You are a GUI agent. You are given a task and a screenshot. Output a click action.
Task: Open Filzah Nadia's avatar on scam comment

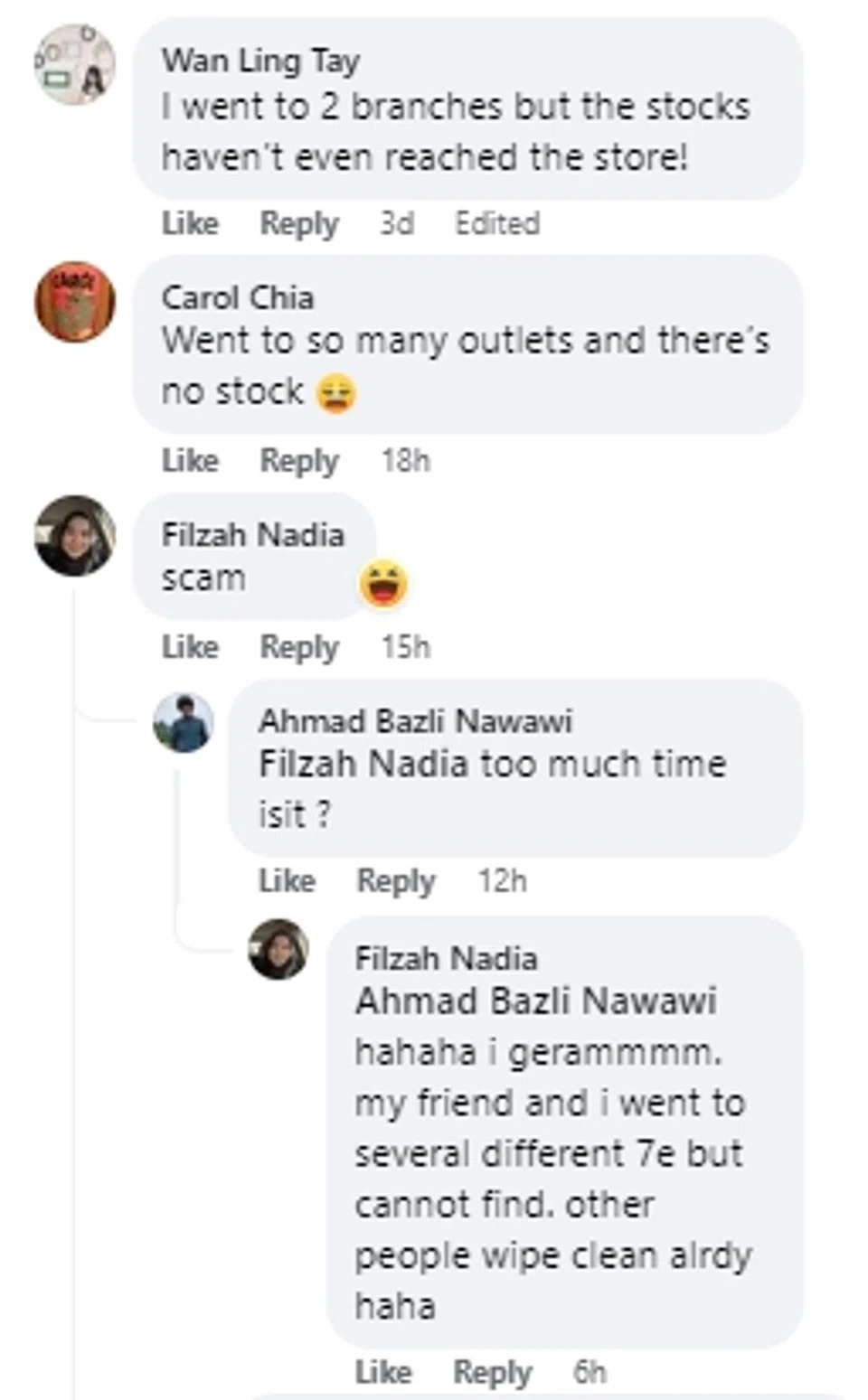75,535
